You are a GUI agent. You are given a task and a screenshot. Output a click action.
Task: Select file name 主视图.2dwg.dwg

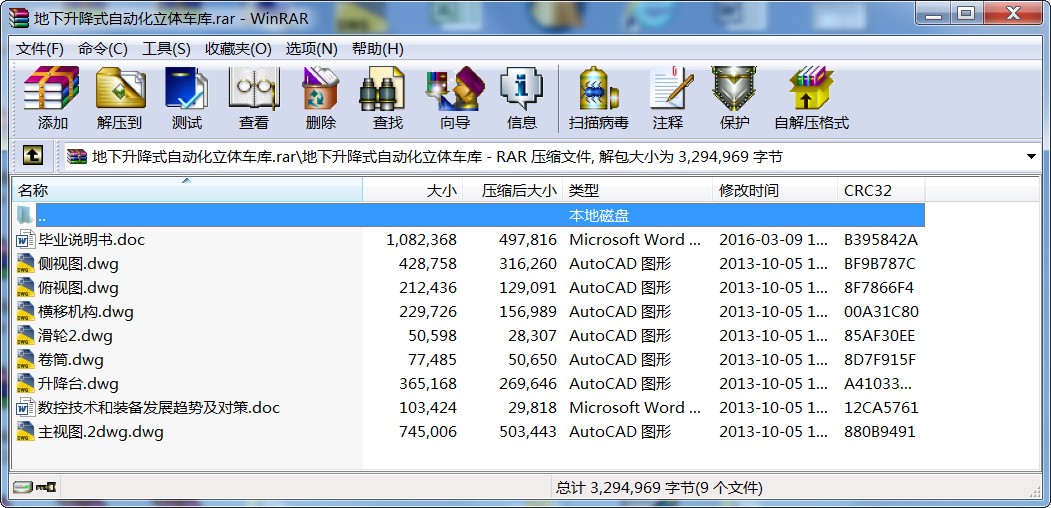pyautogui.click(x=101, y=432)
